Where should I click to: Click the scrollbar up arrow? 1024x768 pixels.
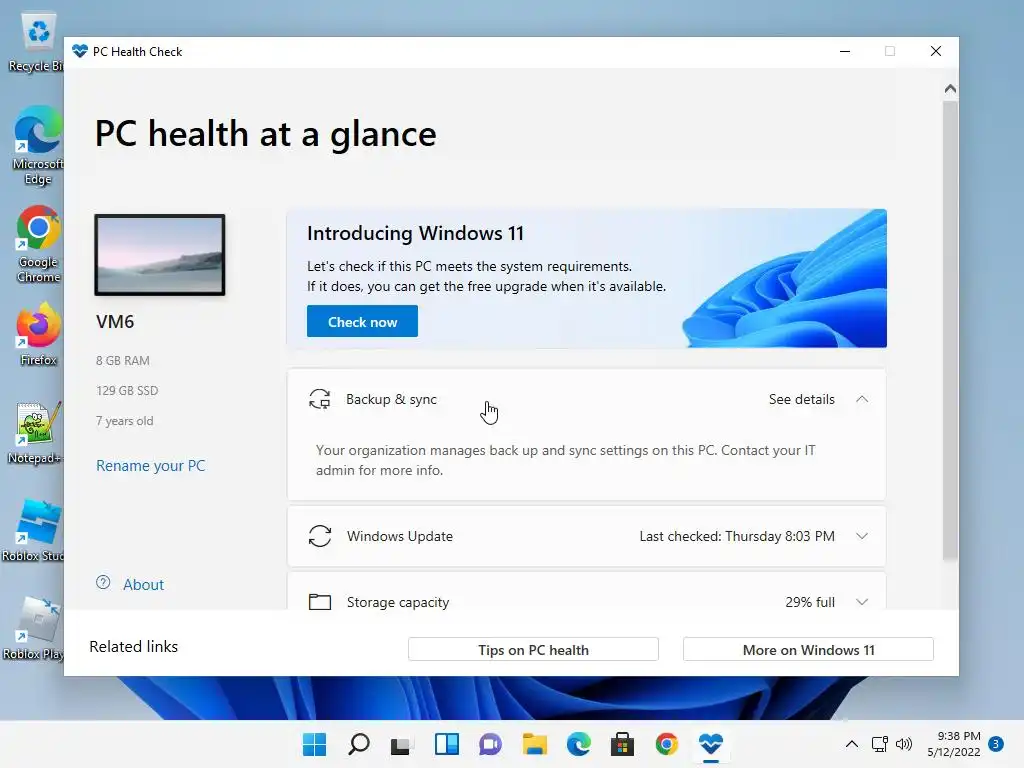pos(950,88)
